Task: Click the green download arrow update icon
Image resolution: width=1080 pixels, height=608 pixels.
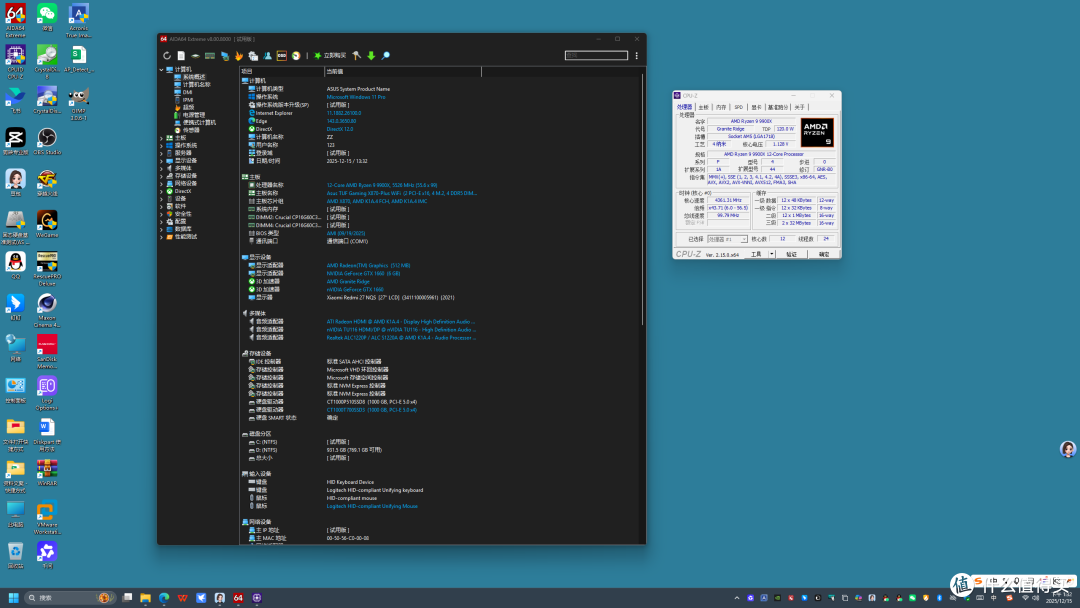Action: [371, 56]
